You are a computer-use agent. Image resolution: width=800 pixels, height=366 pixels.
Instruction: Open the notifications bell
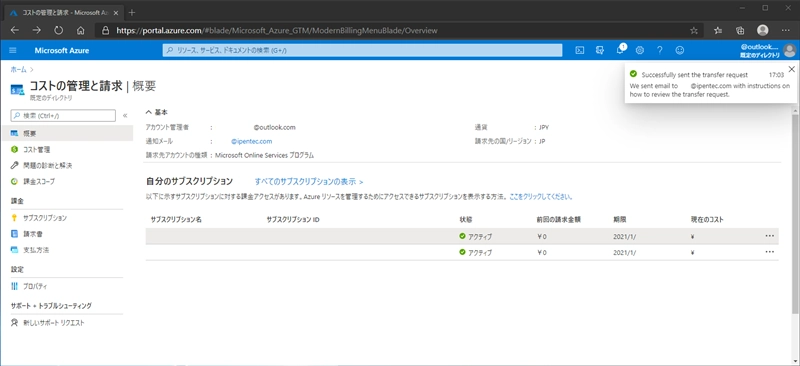[x=620, y=50]
